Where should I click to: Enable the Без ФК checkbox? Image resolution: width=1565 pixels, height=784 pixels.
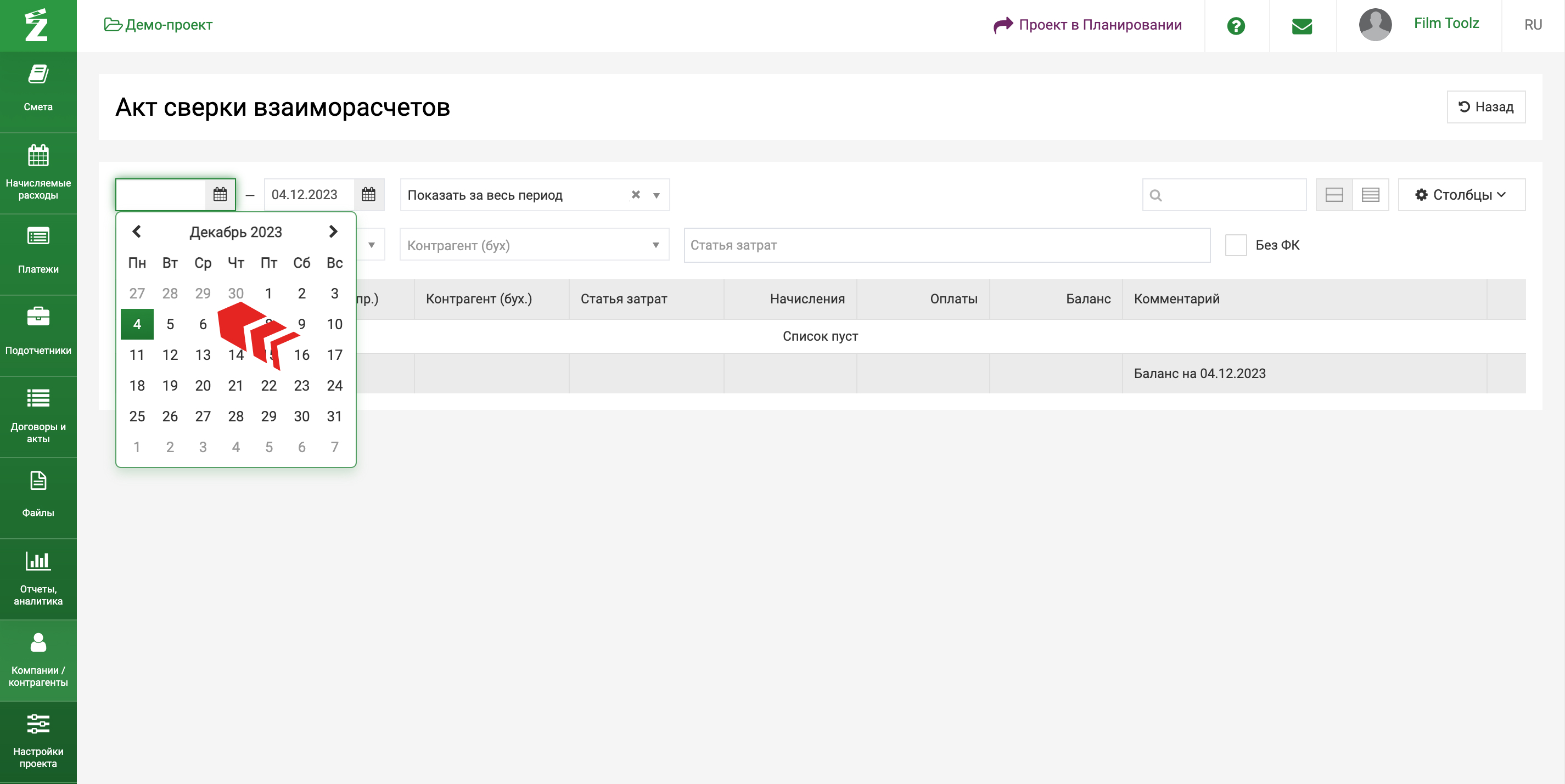[x=1236, y=245]
